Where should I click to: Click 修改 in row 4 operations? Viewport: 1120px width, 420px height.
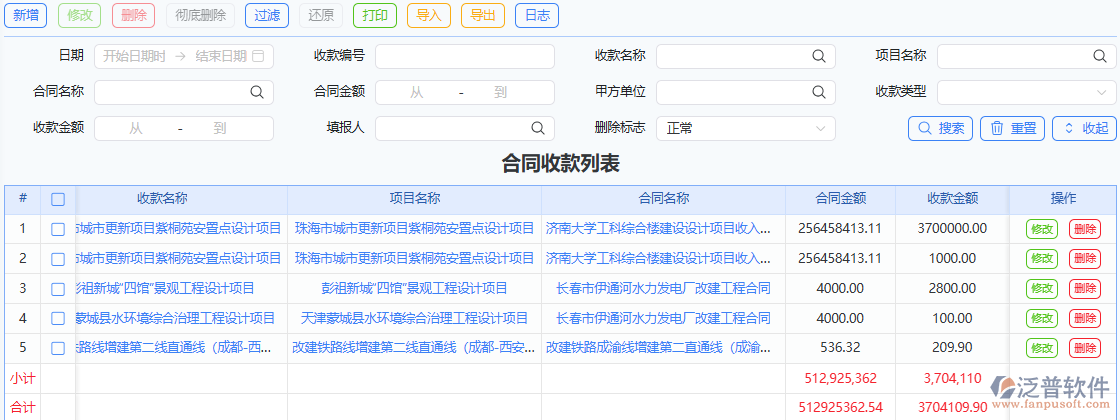[x=1042, y=319]
